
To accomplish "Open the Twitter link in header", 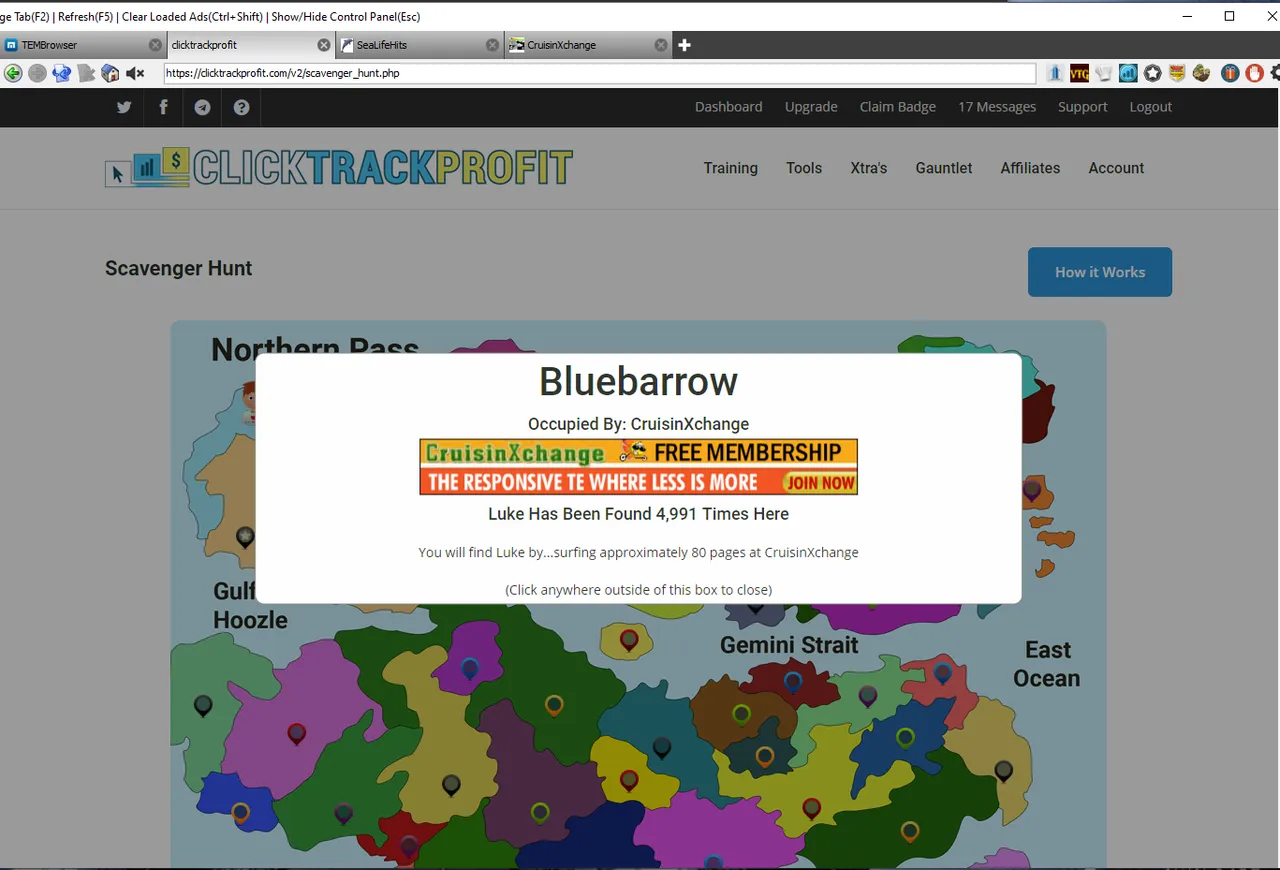I will coord(124,107).
